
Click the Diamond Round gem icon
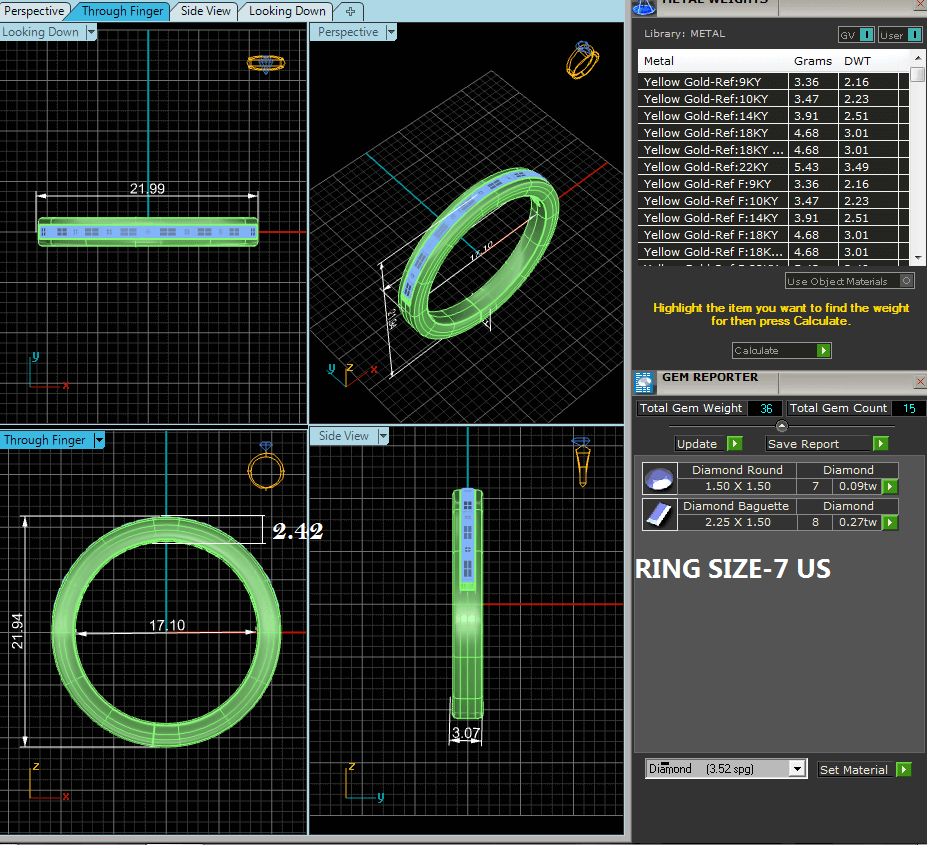pos(659,479)
